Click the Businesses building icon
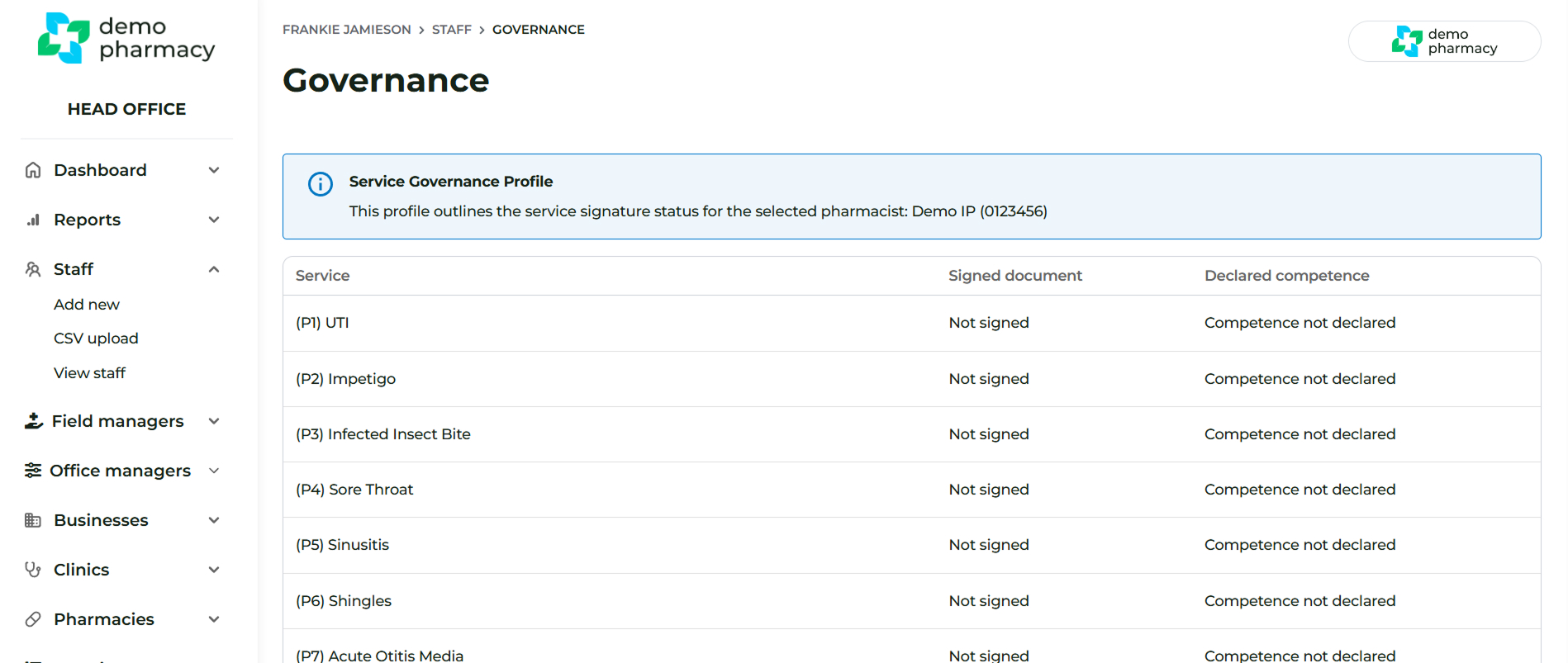Screen dimensions: 1568x663 click(33, 520)
